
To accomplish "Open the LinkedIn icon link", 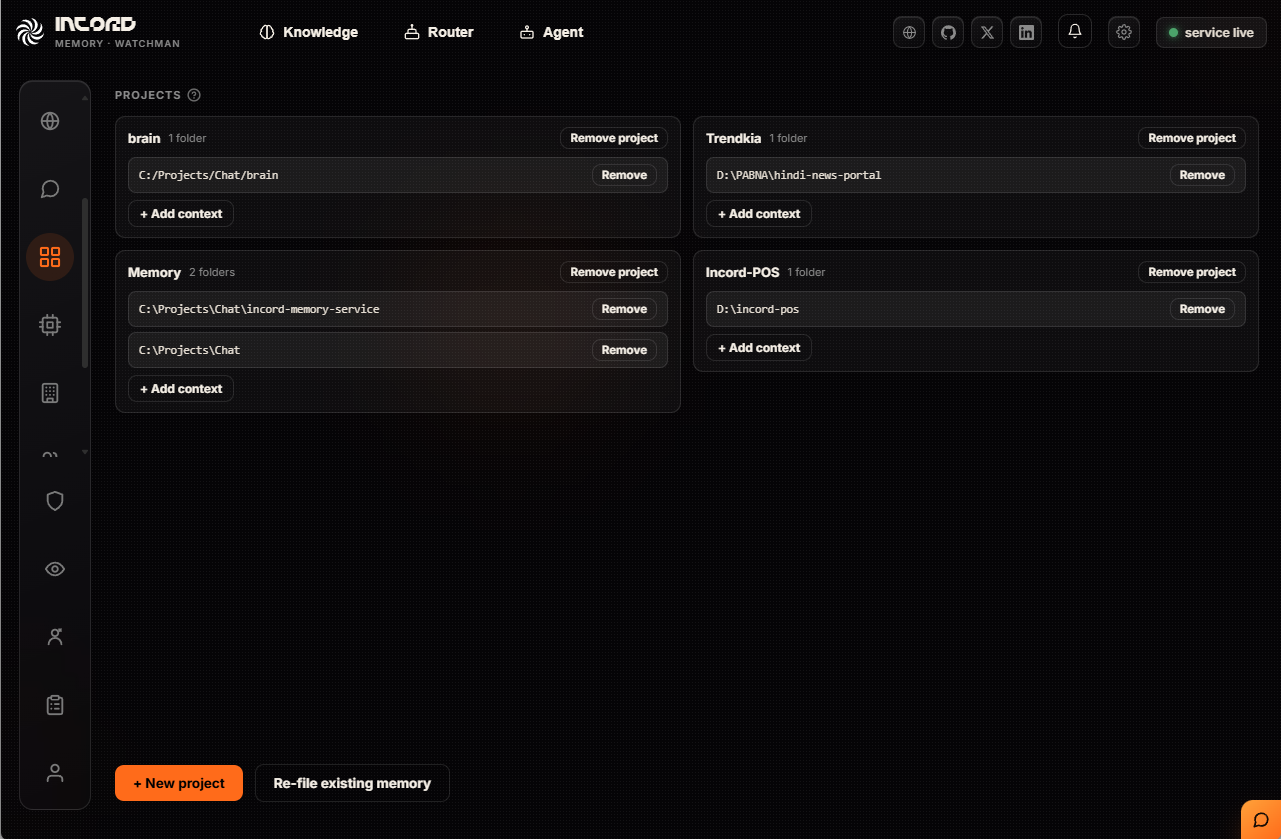I will pos(1026,32).
